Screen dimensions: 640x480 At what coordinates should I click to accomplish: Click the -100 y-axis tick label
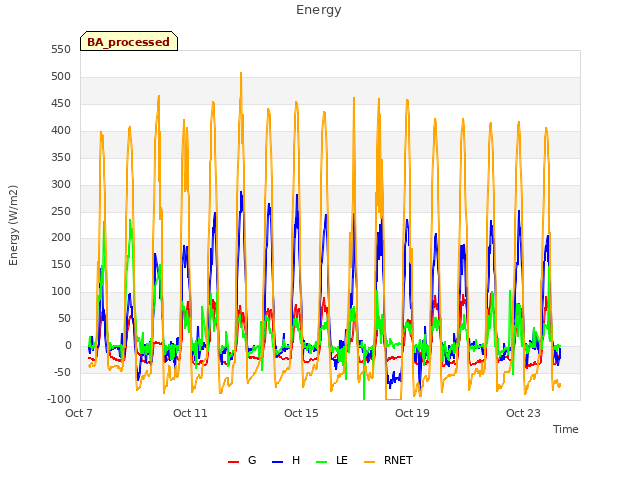59,399
